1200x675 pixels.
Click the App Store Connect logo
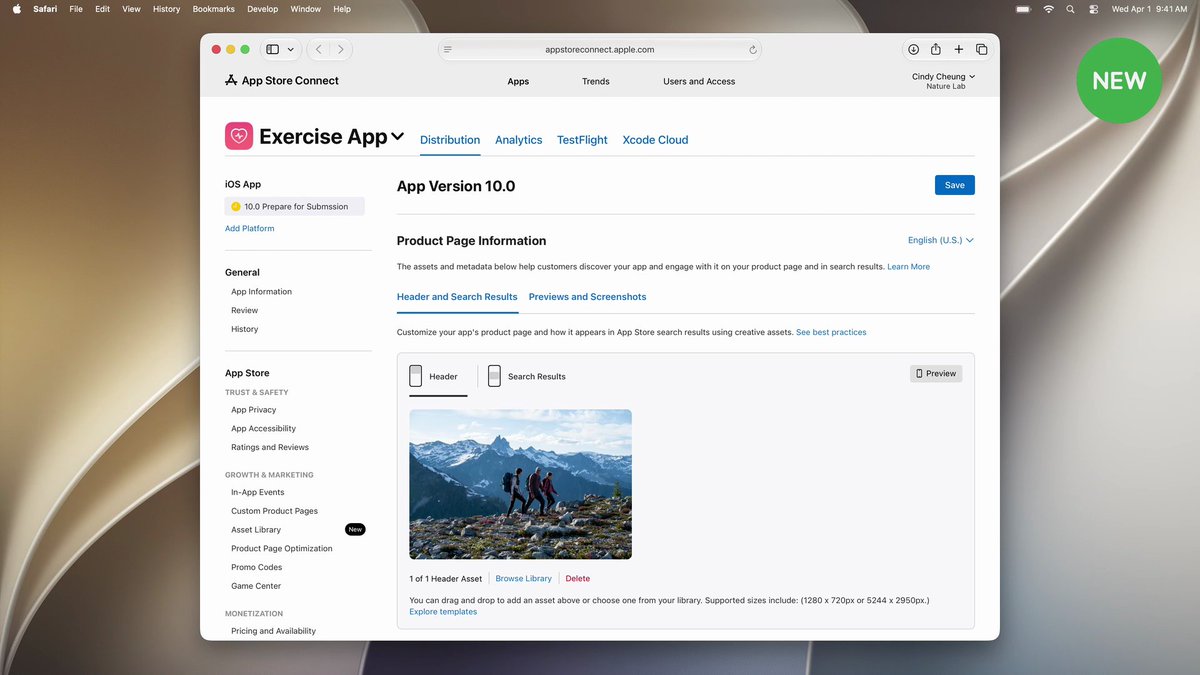(282, 80)
